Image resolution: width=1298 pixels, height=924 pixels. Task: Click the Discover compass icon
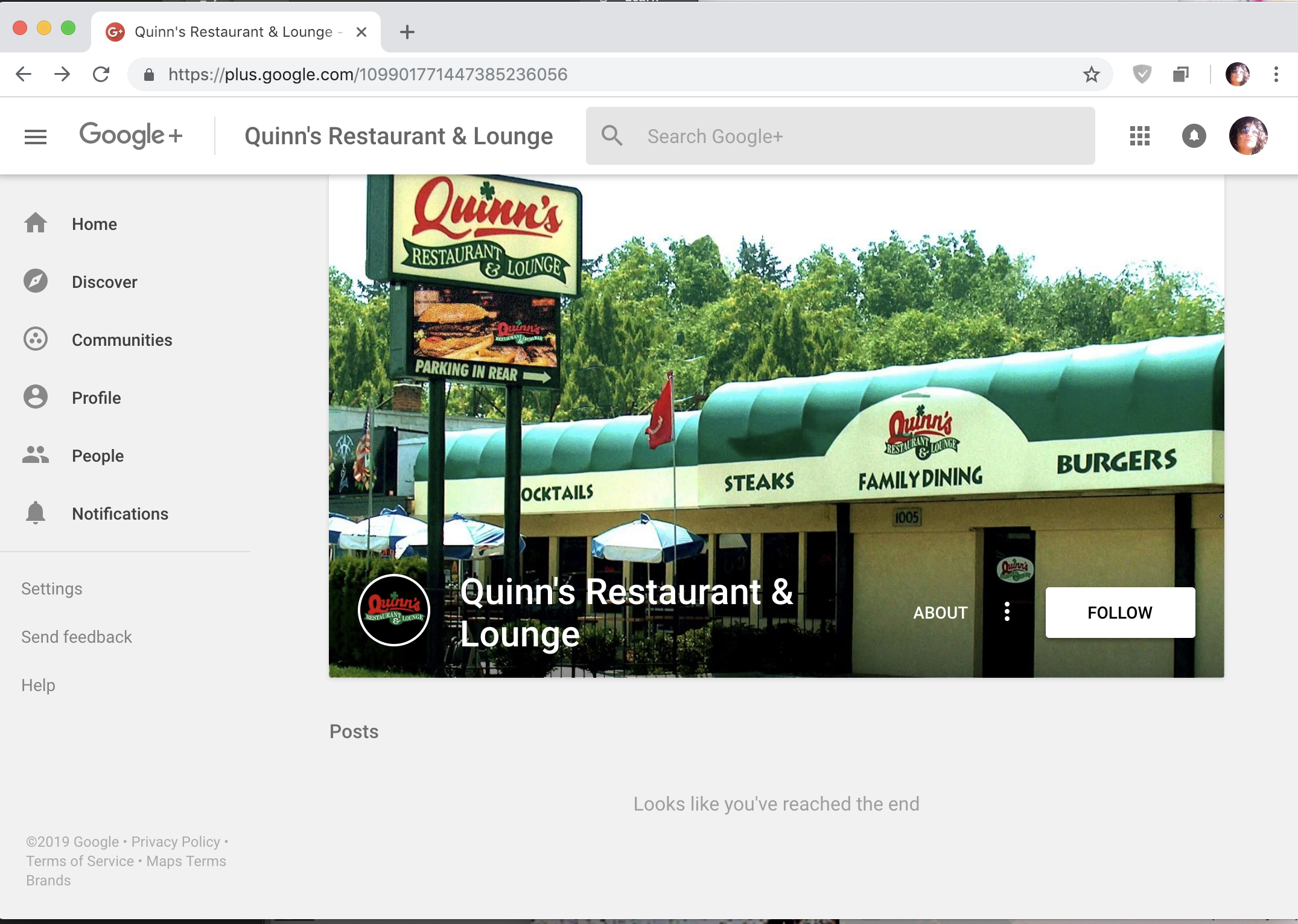pos(36,281)
